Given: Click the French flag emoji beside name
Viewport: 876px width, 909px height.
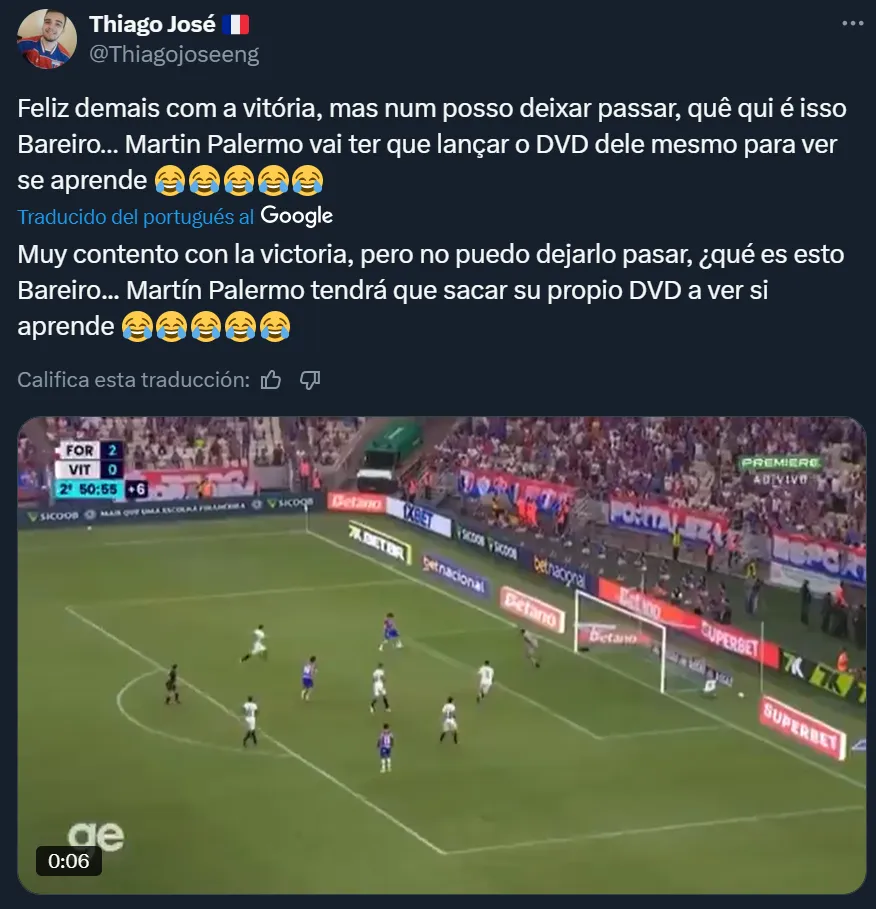Looking at the screenshot, I should (x=235, y=24).
